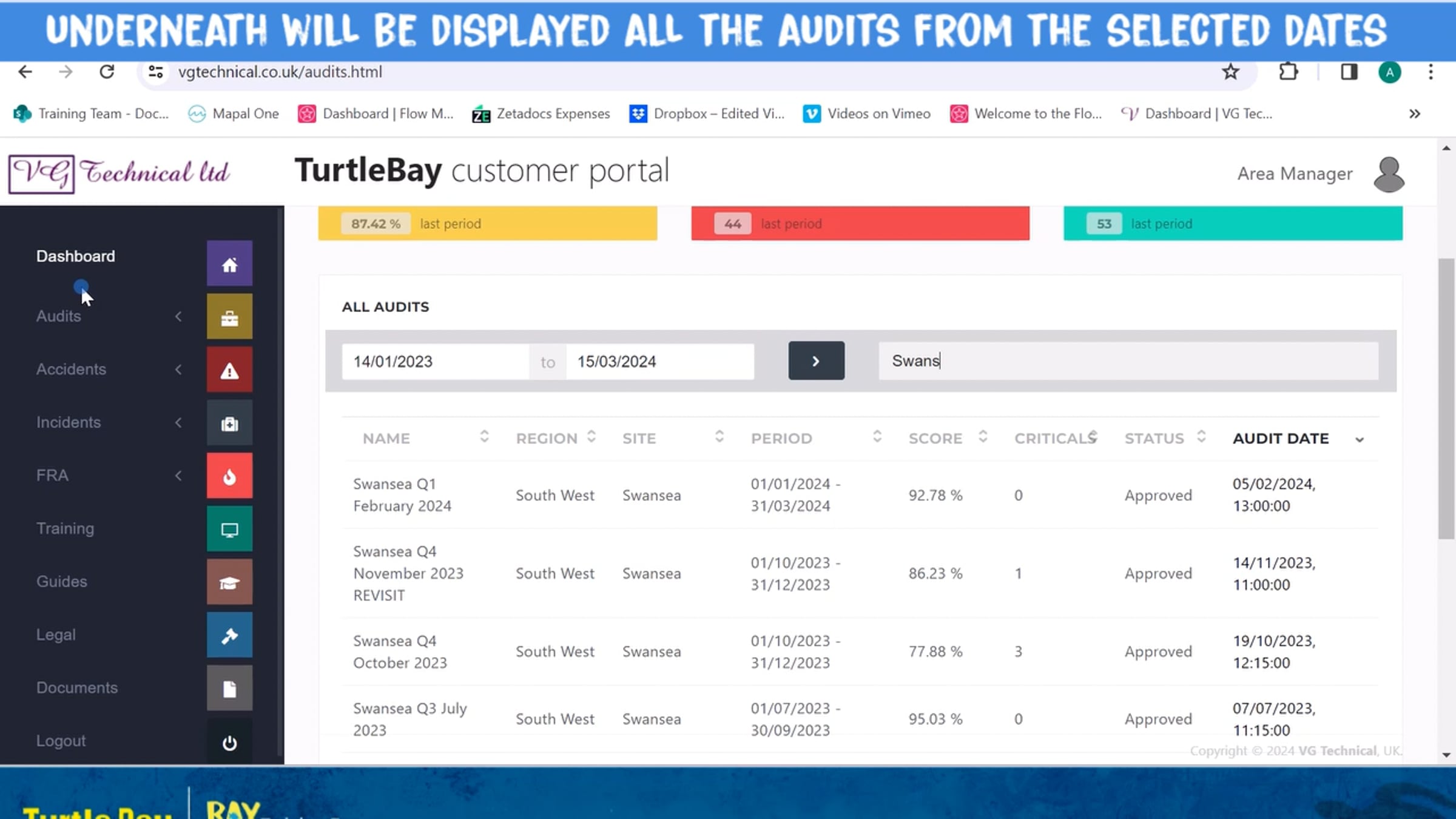
Task: Click the Documents file icon
Action: [229, 688]
